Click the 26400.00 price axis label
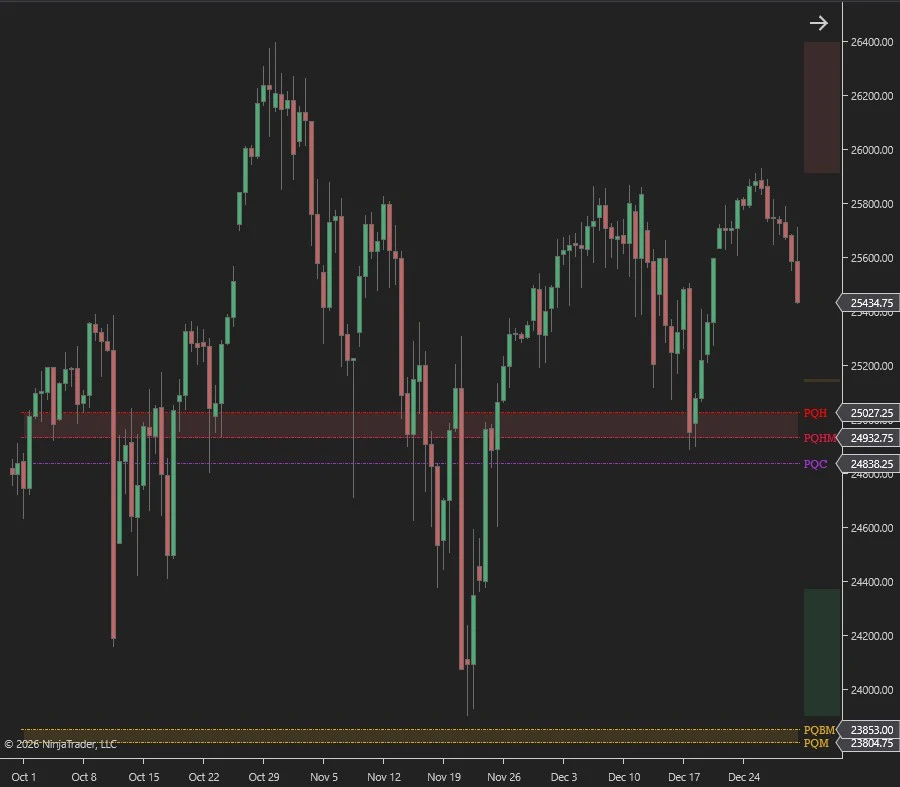This screenshot has height=787, width=900. tap(872, 42)
